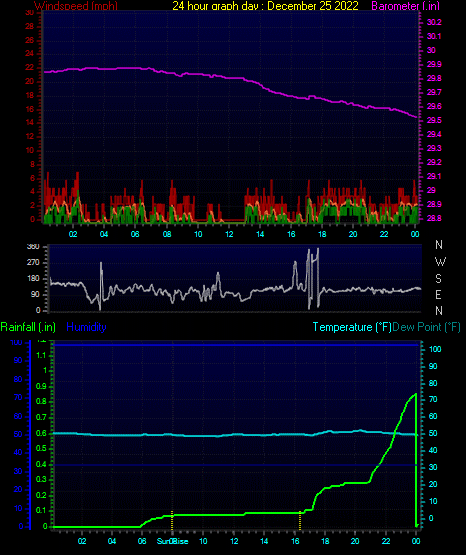The image size is (466, 555).
Task: Click the S label on wind direction chart
Action: tap(438, 279)
